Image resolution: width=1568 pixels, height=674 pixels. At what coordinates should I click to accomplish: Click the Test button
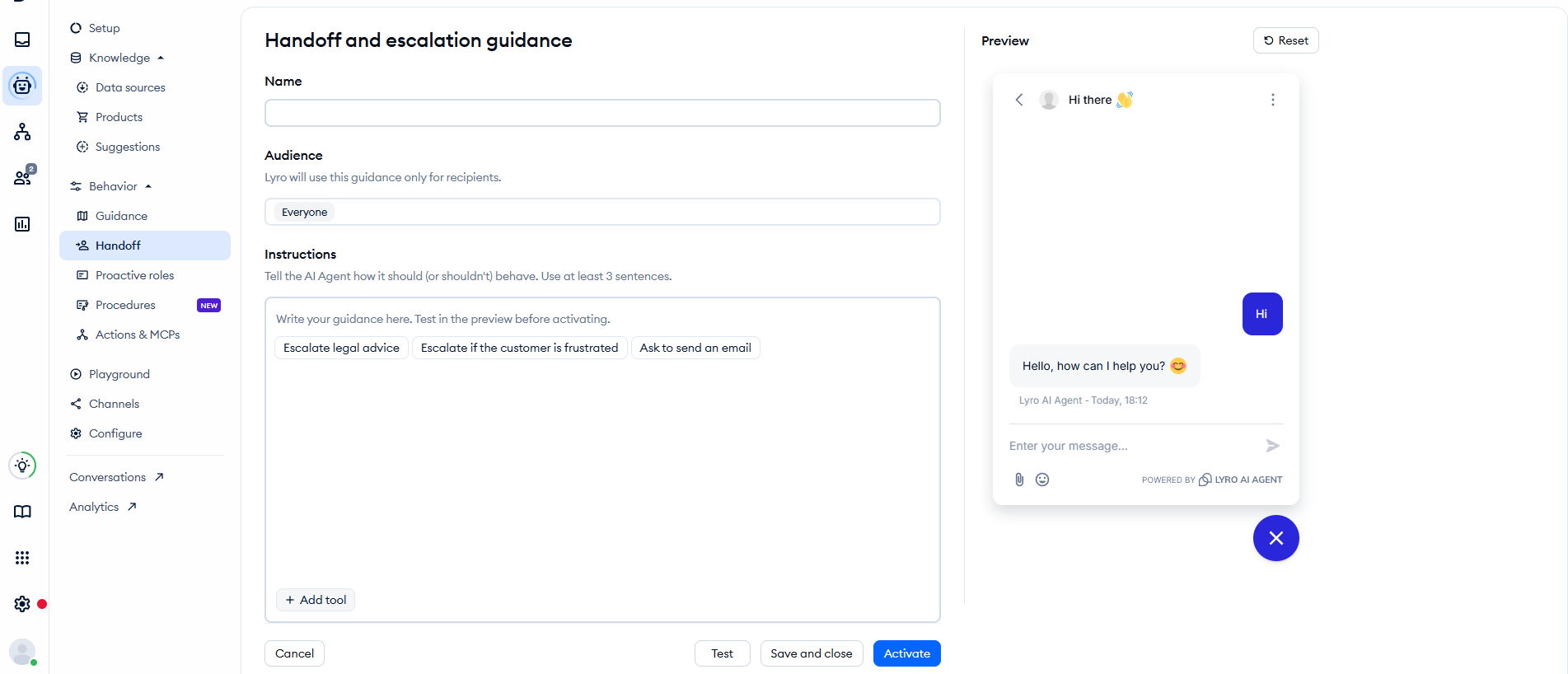tap(722, 653)
